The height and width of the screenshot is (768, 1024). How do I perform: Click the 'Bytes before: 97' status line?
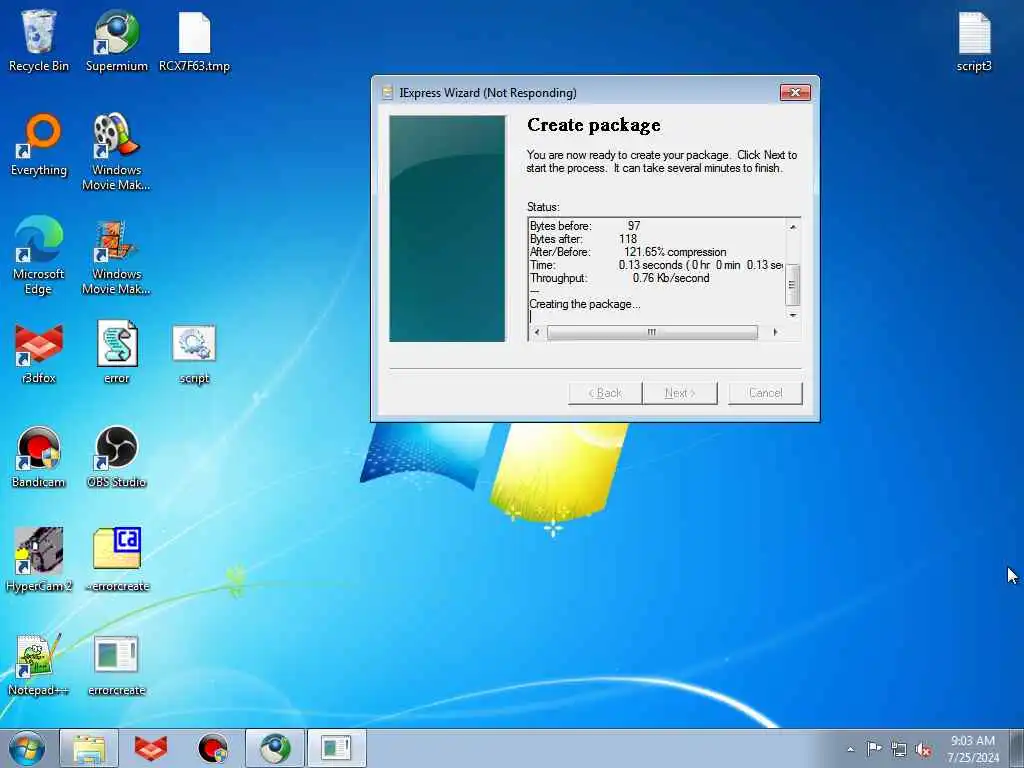coord(585,226)
